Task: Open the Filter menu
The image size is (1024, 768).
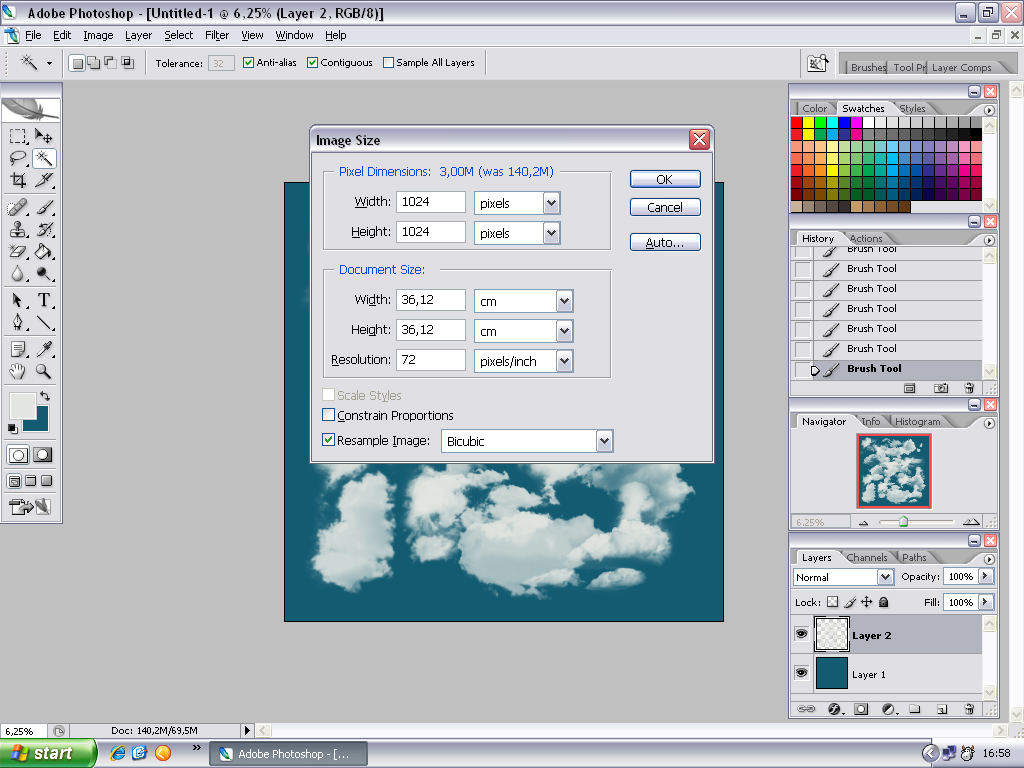Action: pos(217,35)
